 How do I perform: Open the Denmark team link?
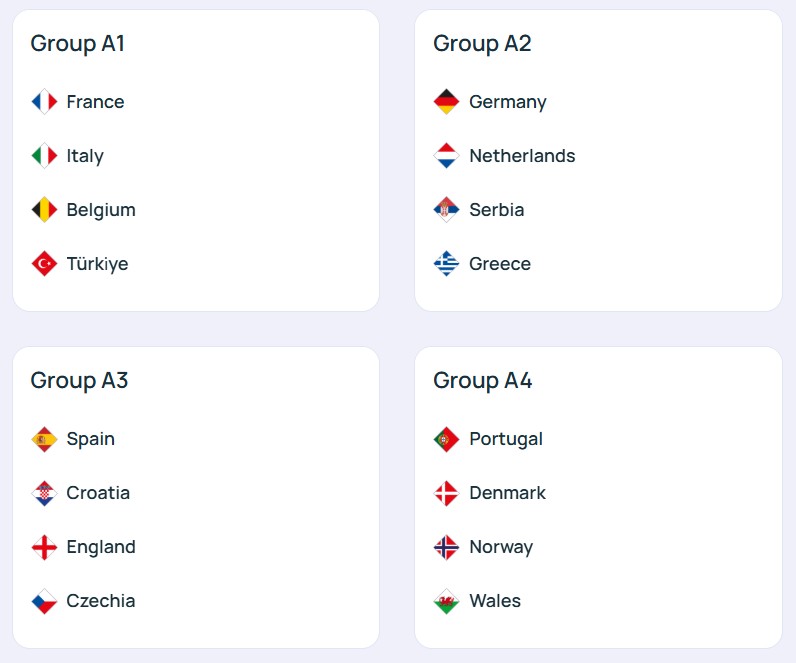point(507,493)
